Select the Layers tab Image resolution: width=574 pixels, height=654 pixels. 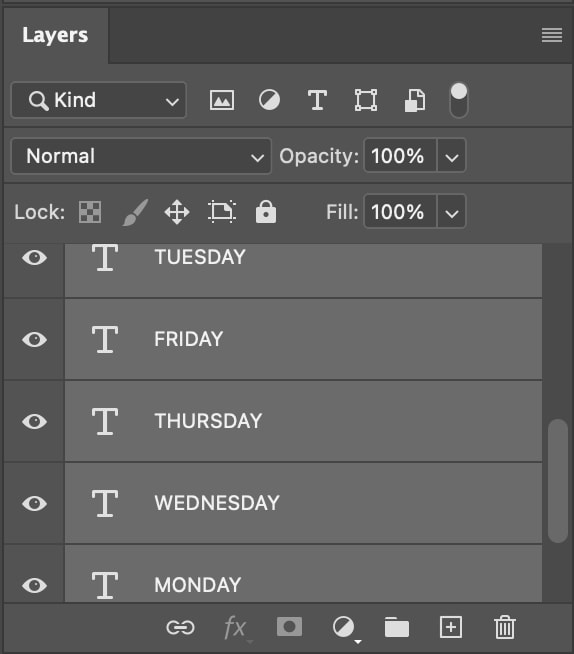point(55,35)
